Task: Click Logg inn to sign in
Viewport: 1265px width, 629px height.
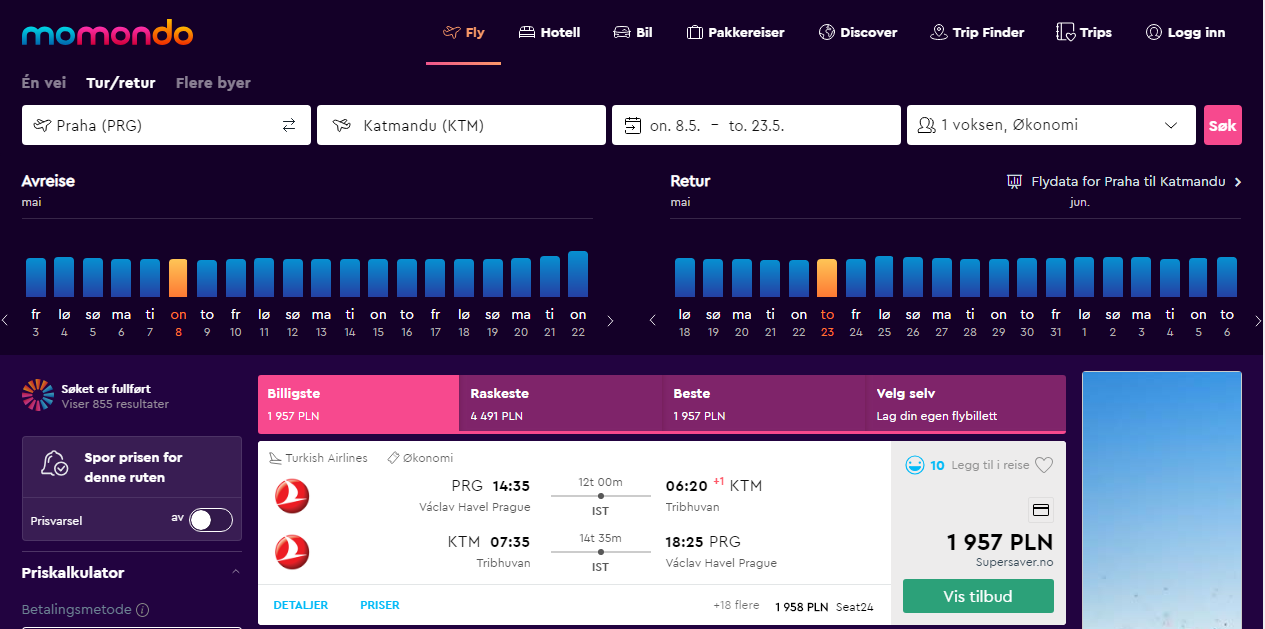Action: (x=1185, y=32)
